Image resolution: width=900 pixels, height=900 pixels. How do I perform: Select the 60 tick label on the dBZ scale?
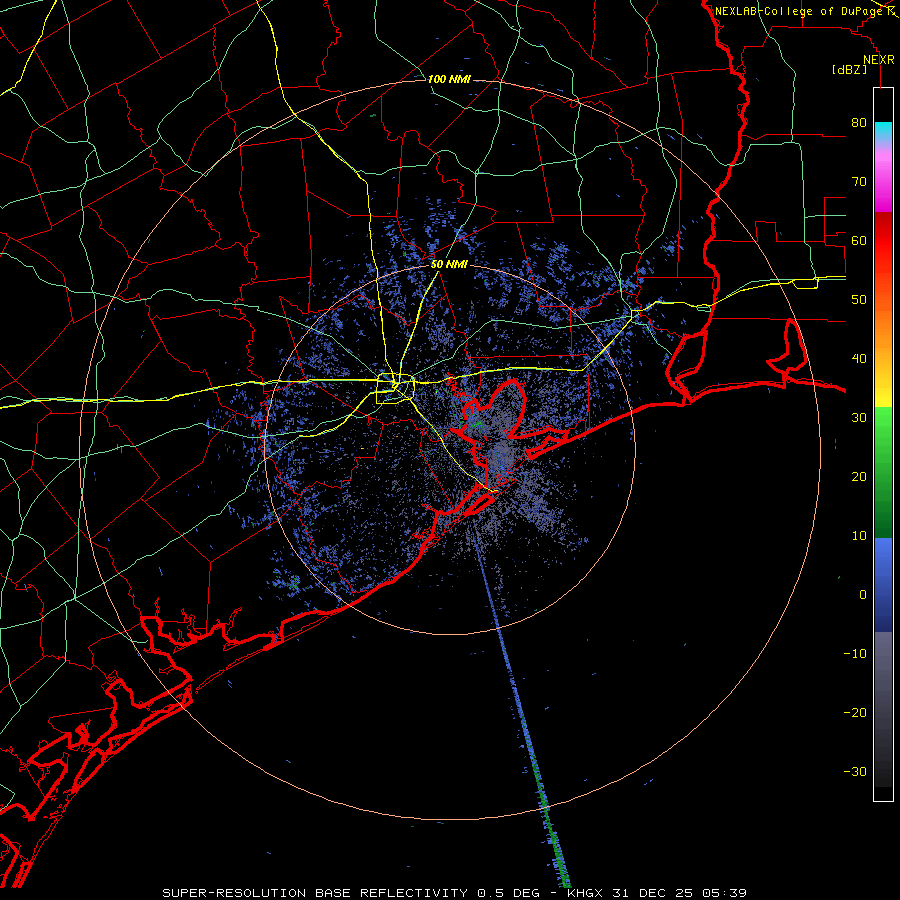(x=859, y=240)
